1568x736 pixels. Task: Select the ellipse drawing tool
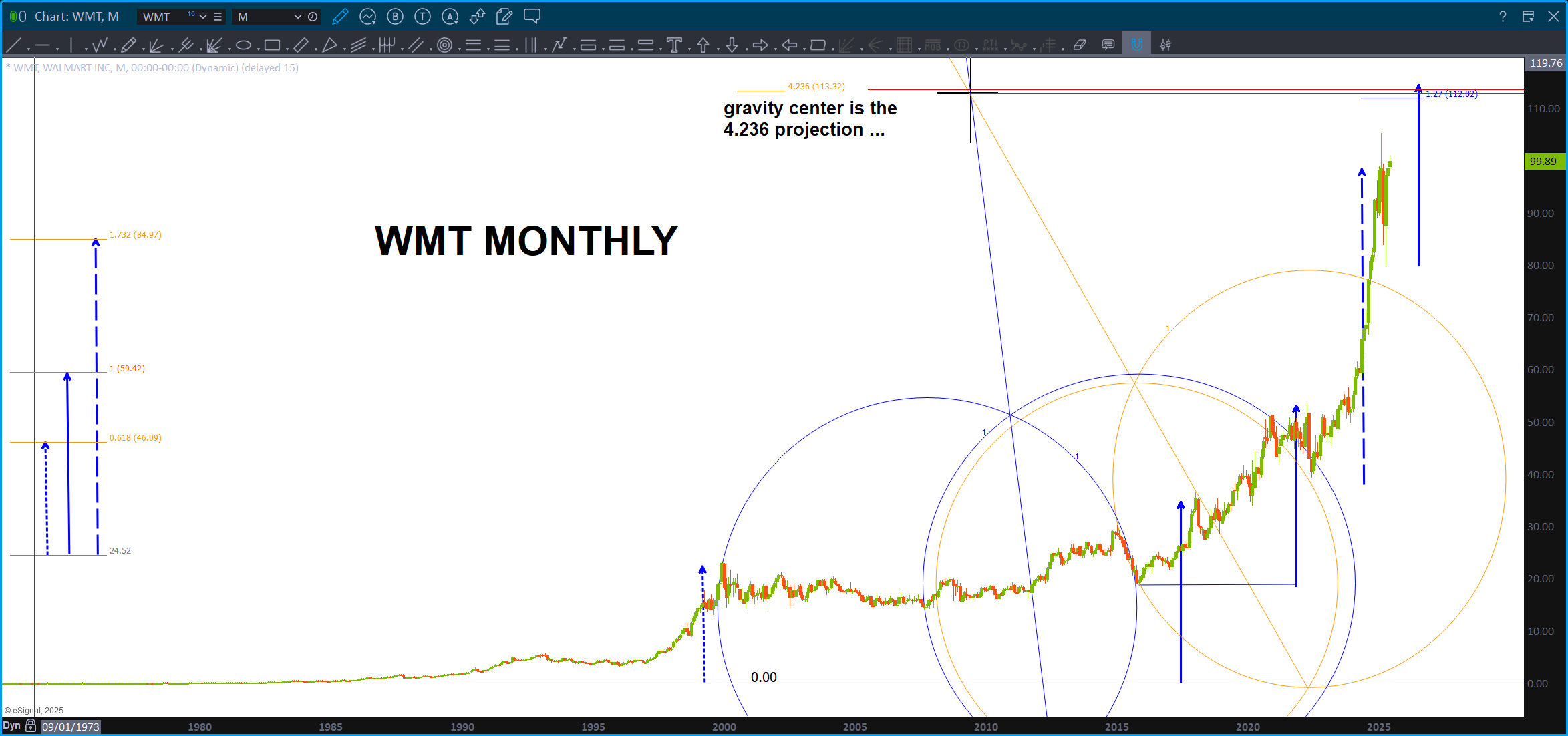243,45
